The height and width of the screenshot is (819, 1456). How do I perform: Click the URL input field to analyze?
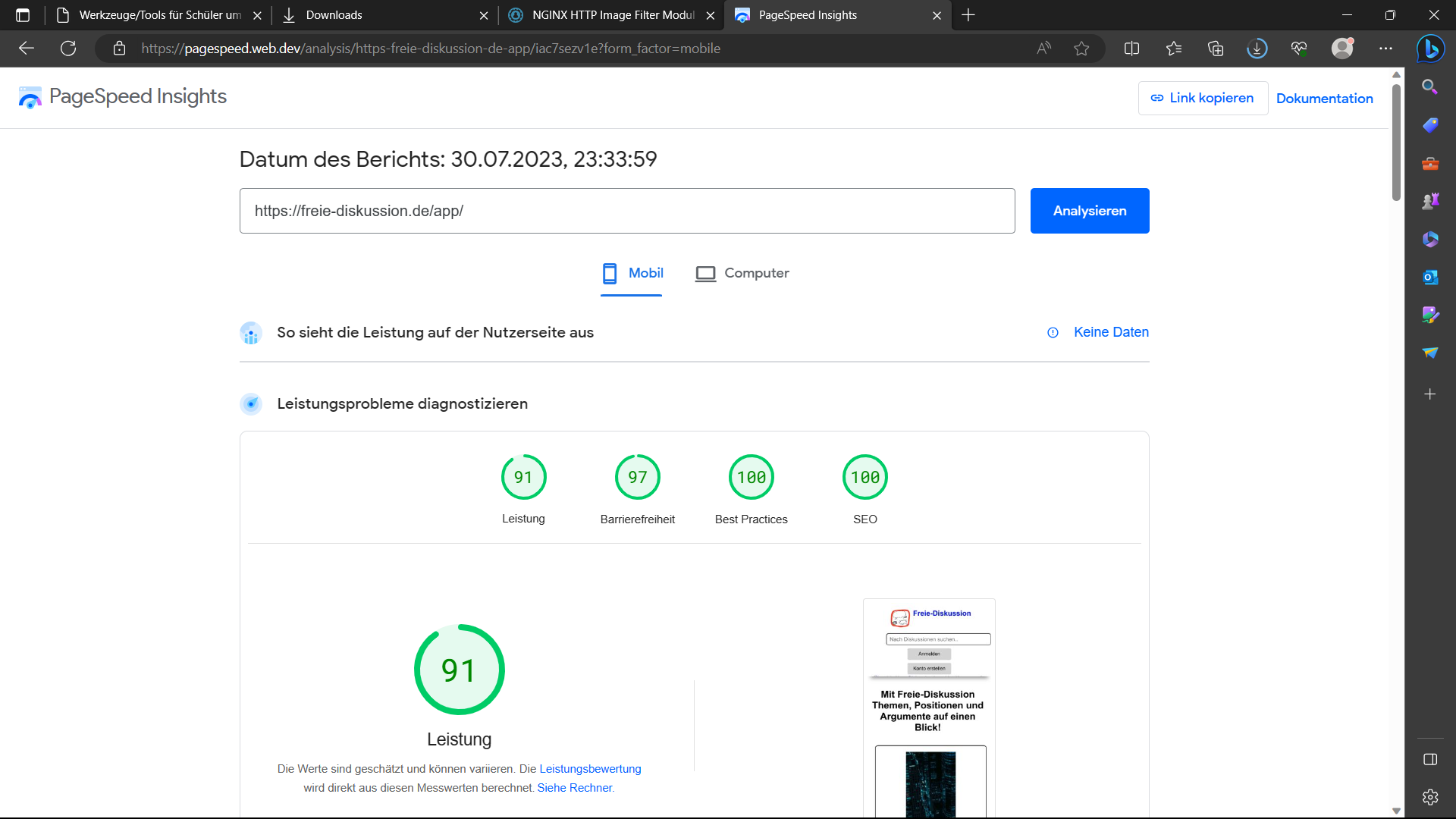(x=627, y=211)
